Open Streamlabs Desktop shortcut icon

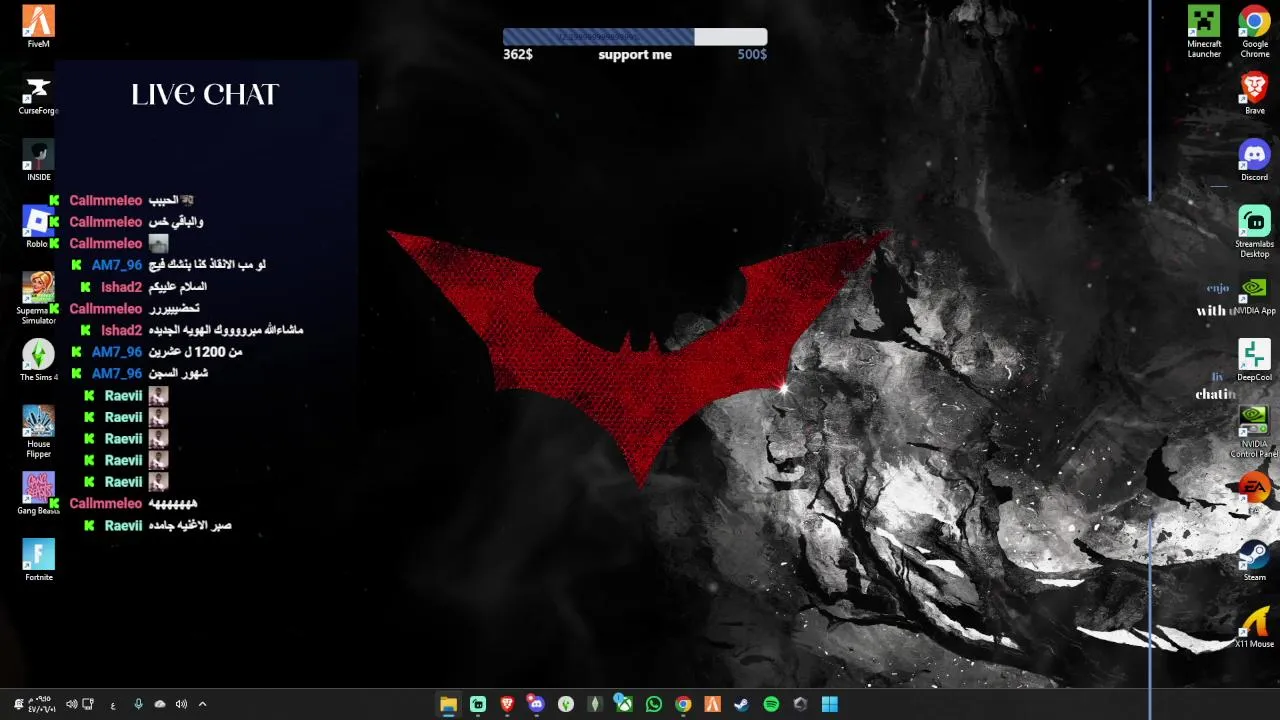[1254, 231]
